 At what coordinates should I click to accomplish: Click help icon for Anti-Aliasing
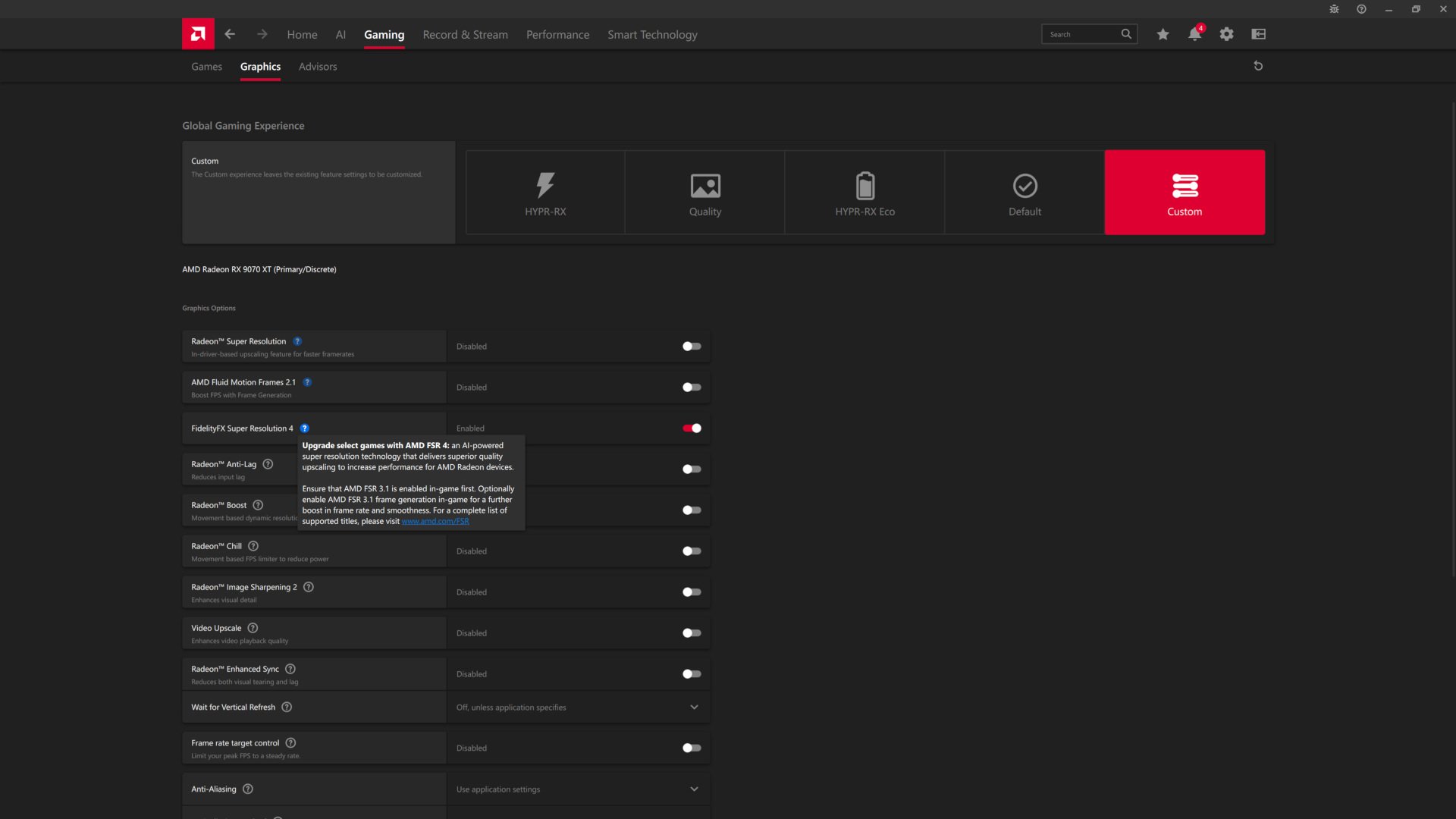[x=247, y=789]
